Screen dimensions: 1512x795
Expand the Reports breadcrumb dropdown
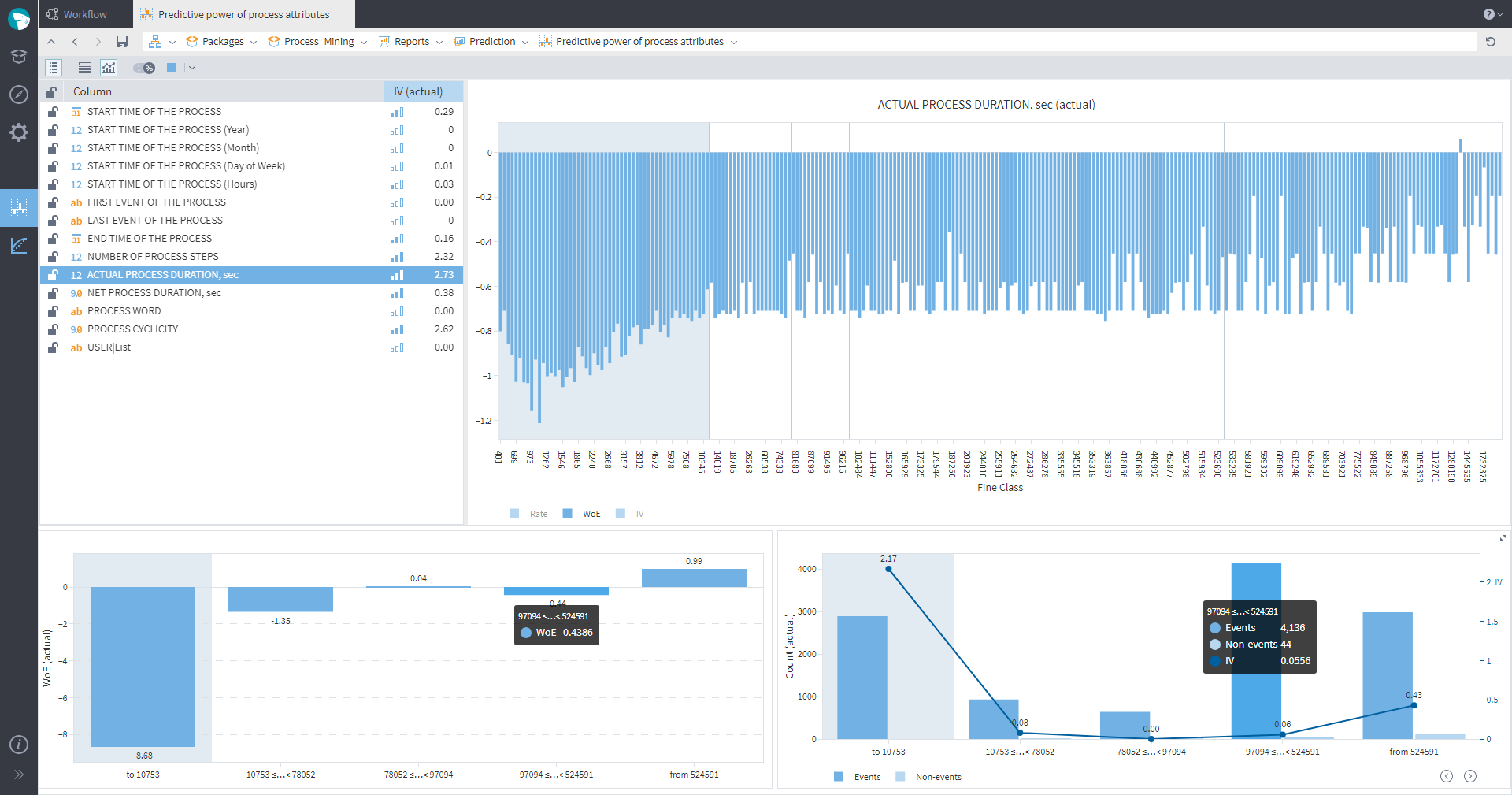tap(439, 43)
